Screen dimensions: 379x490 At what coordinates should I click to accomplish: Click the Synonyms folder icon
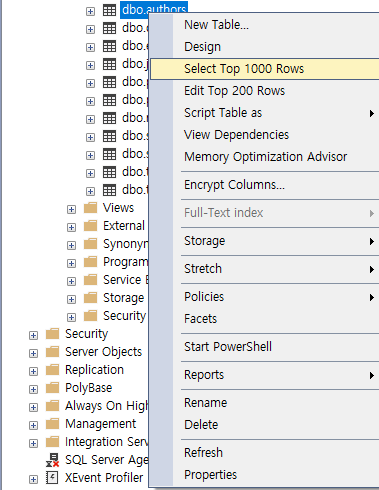click(x=90, y=244)
